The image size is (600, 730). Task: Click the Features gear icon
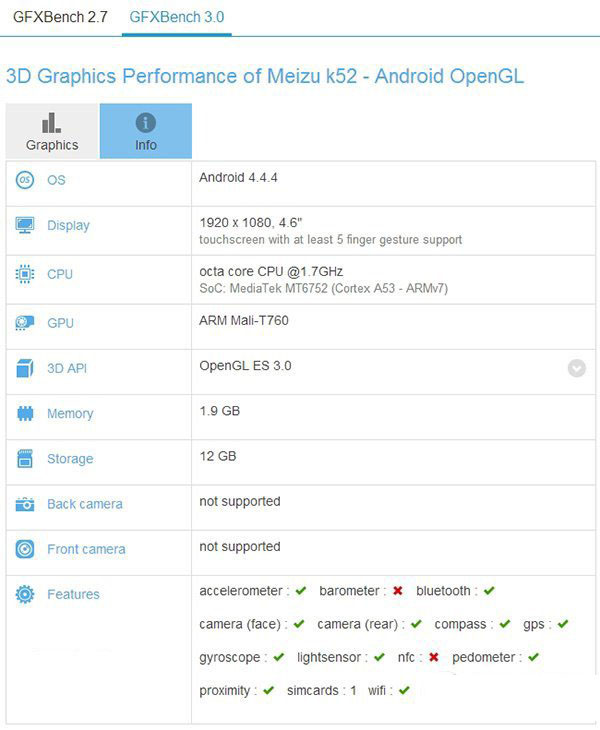click(x=25, y=594)
